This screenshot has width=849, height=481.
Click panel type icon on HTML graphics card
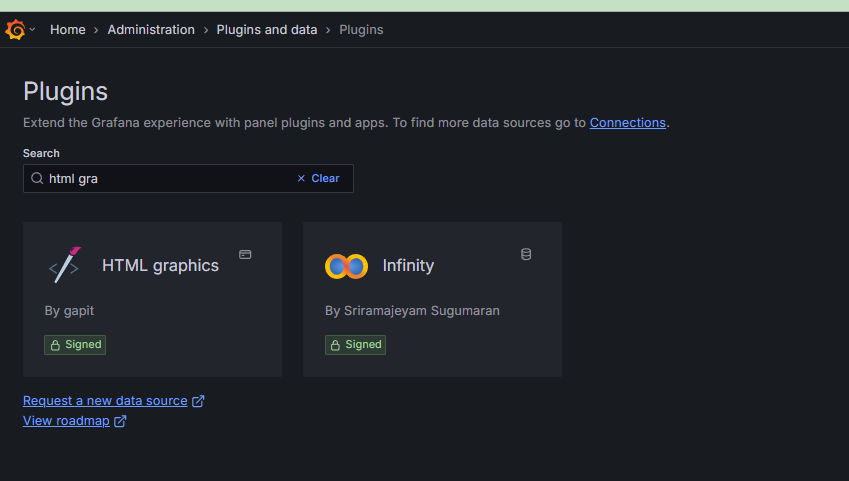[x=245, y=254]
